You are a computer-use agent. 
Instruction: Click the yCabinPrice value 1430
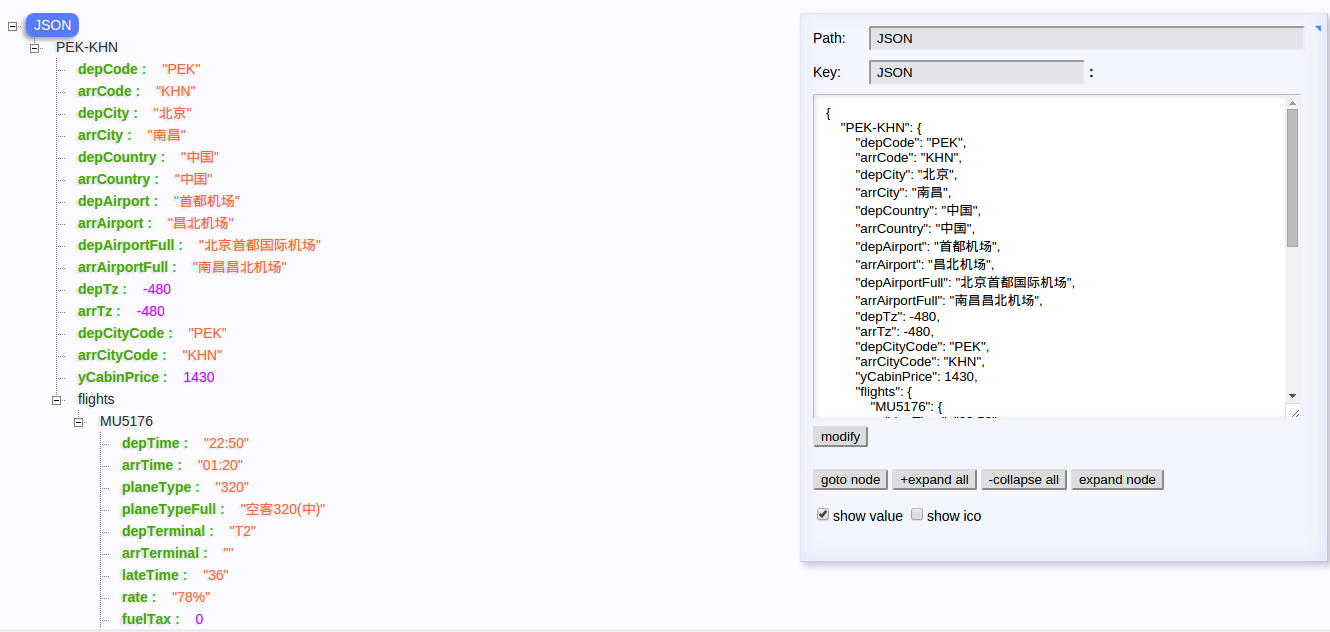(199, 377)
